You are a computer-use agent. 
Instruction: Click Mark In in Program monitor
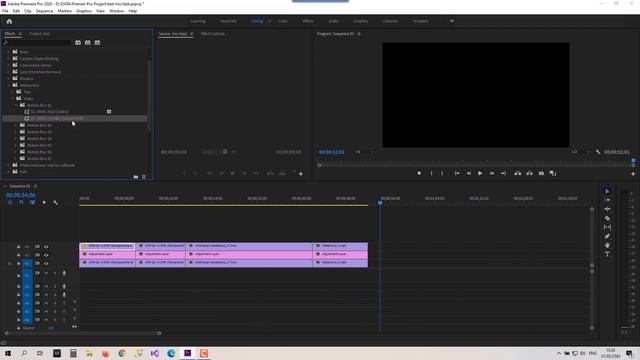point(431,173)
